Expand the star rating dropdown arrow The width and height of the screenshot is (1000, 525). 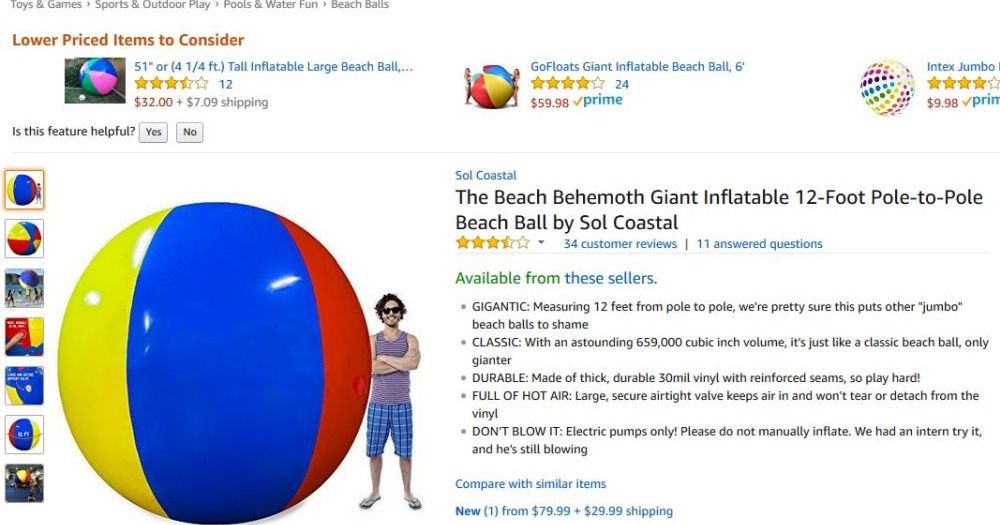541,242
